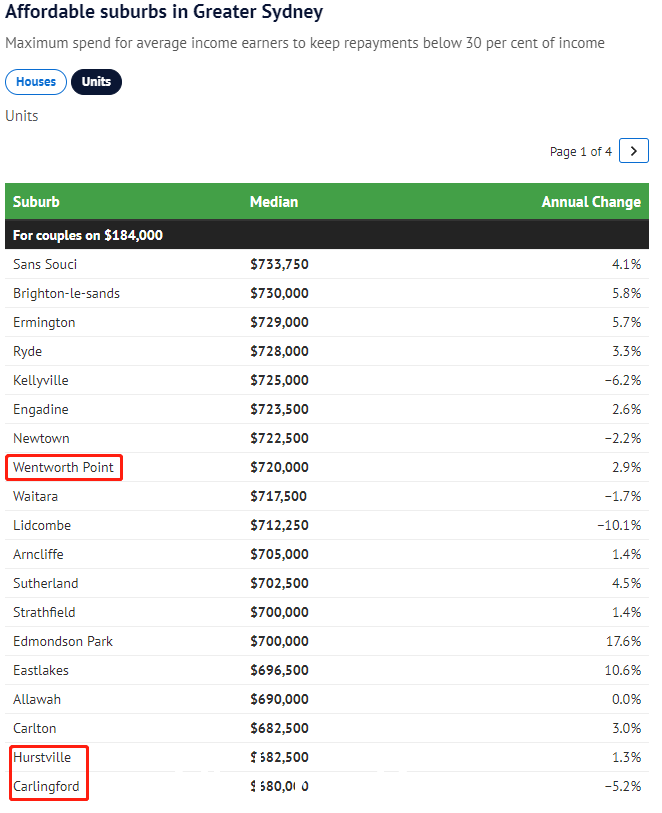Click Allawah in the suburb column
Image resolution: width=662 pixels, height=813 pixels.
[37, 699]
